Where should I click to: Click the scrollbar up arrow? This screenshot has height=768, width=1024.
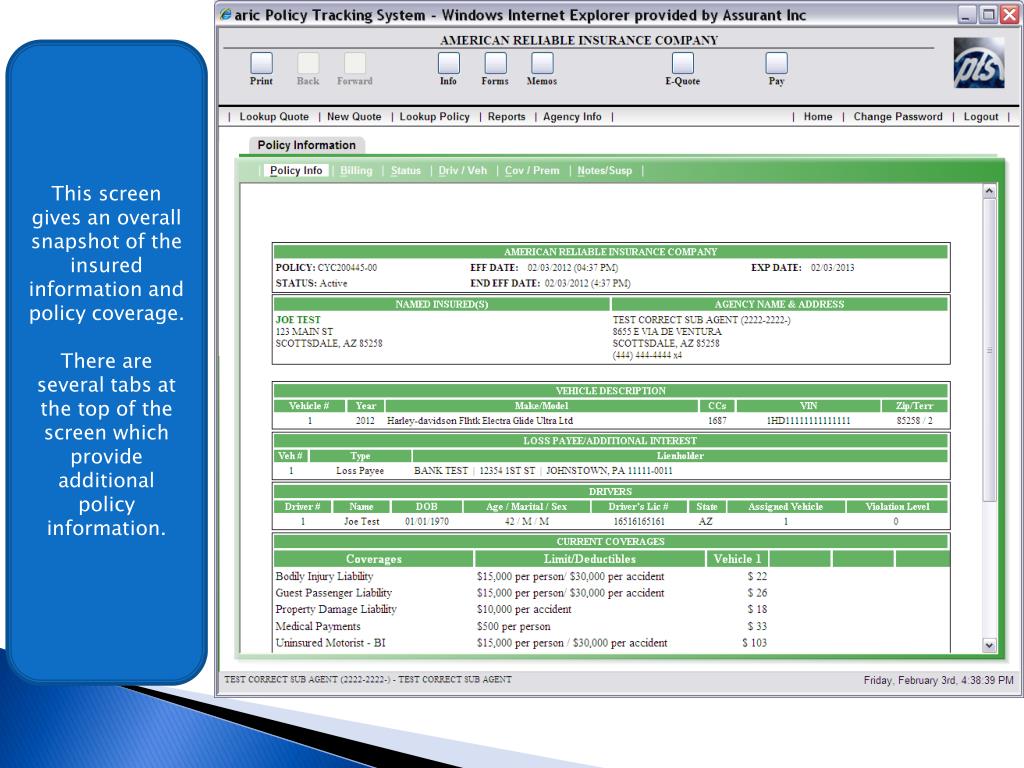click(989, 191)
